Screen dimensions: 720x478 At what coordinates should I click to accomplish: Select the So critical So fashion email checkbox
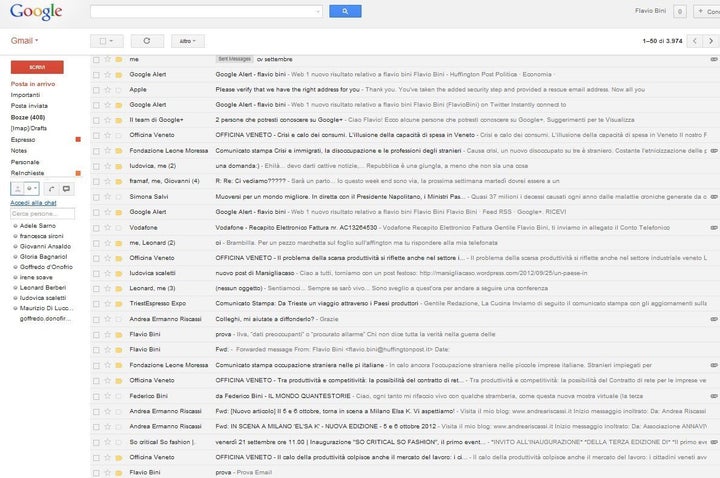tap(96, 442)
